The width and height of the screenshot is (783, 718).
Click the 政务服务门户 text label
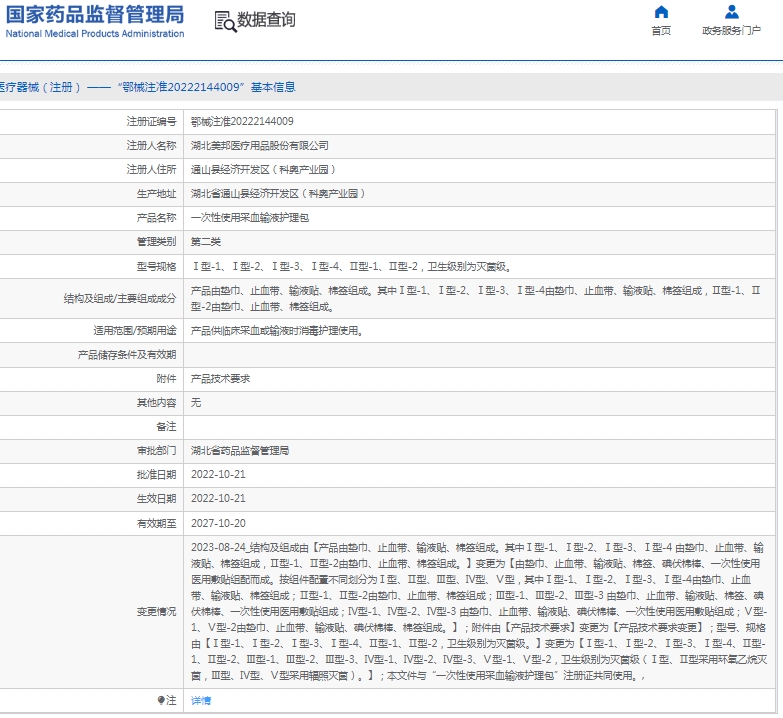tap(732, 30)
